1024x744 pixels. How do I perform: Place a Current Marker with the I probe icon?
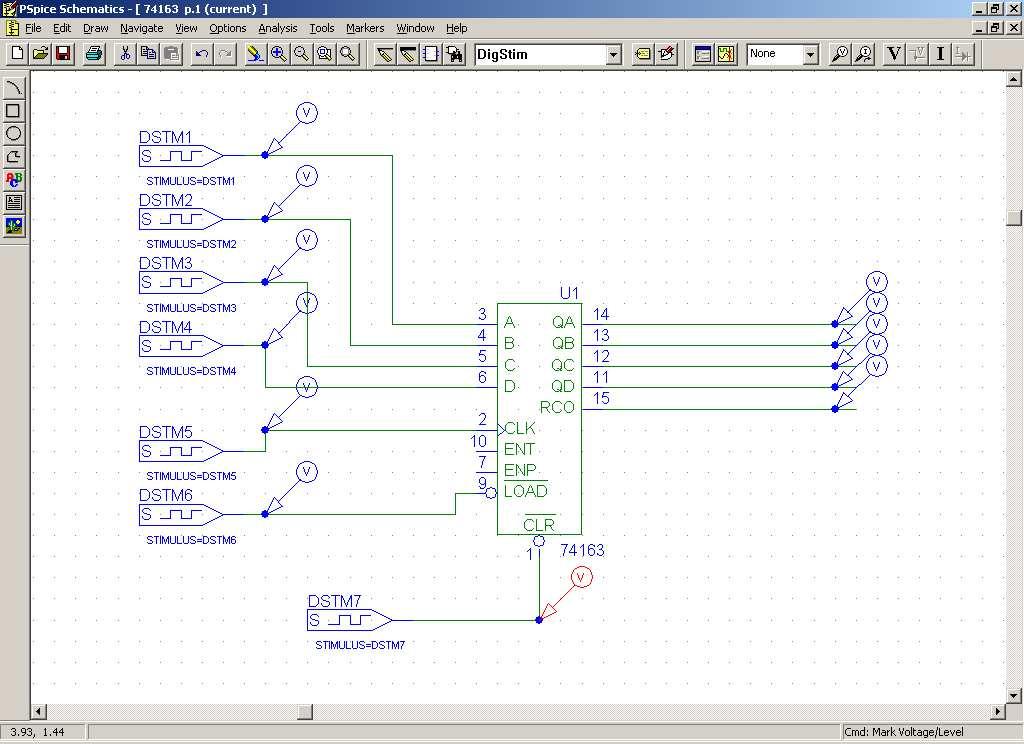coord(863,54)
